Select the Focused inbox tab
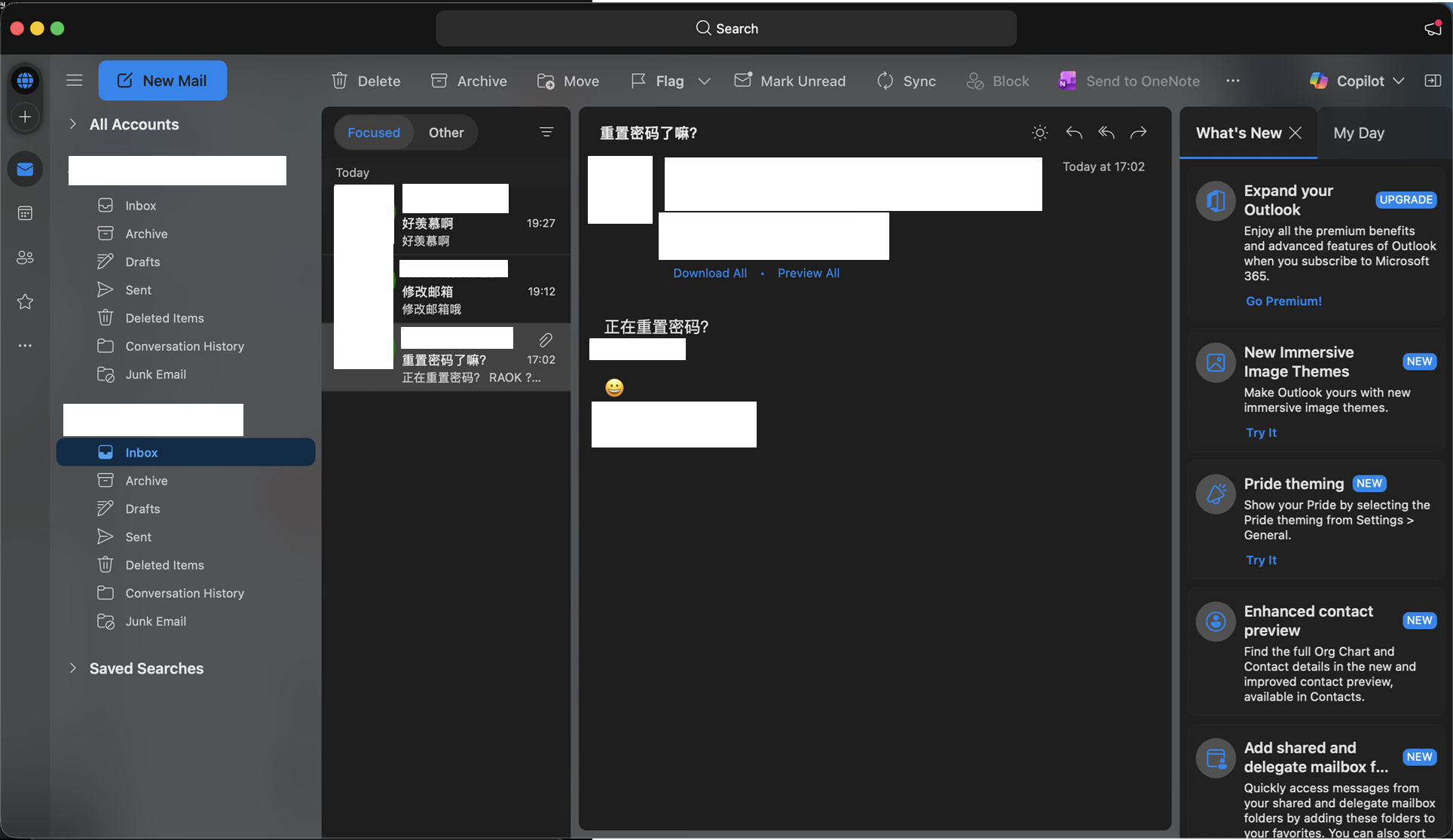Screen dimensions: 1453x840 pos(374,133)
